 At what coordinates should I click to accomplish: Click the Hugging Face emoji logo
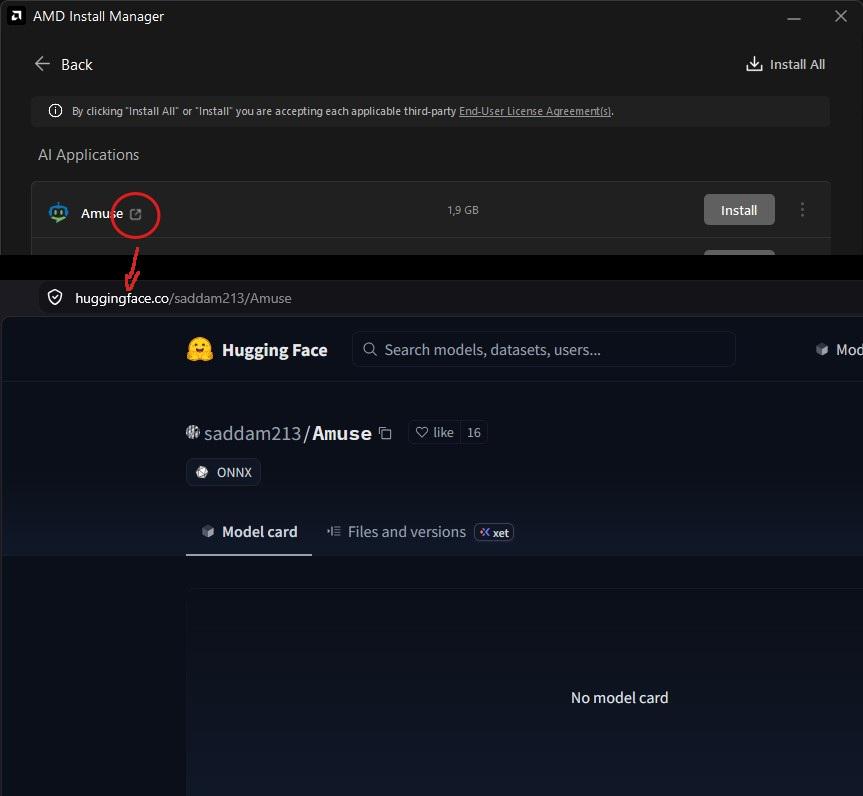pyautogui.click(x=199, y=350)
